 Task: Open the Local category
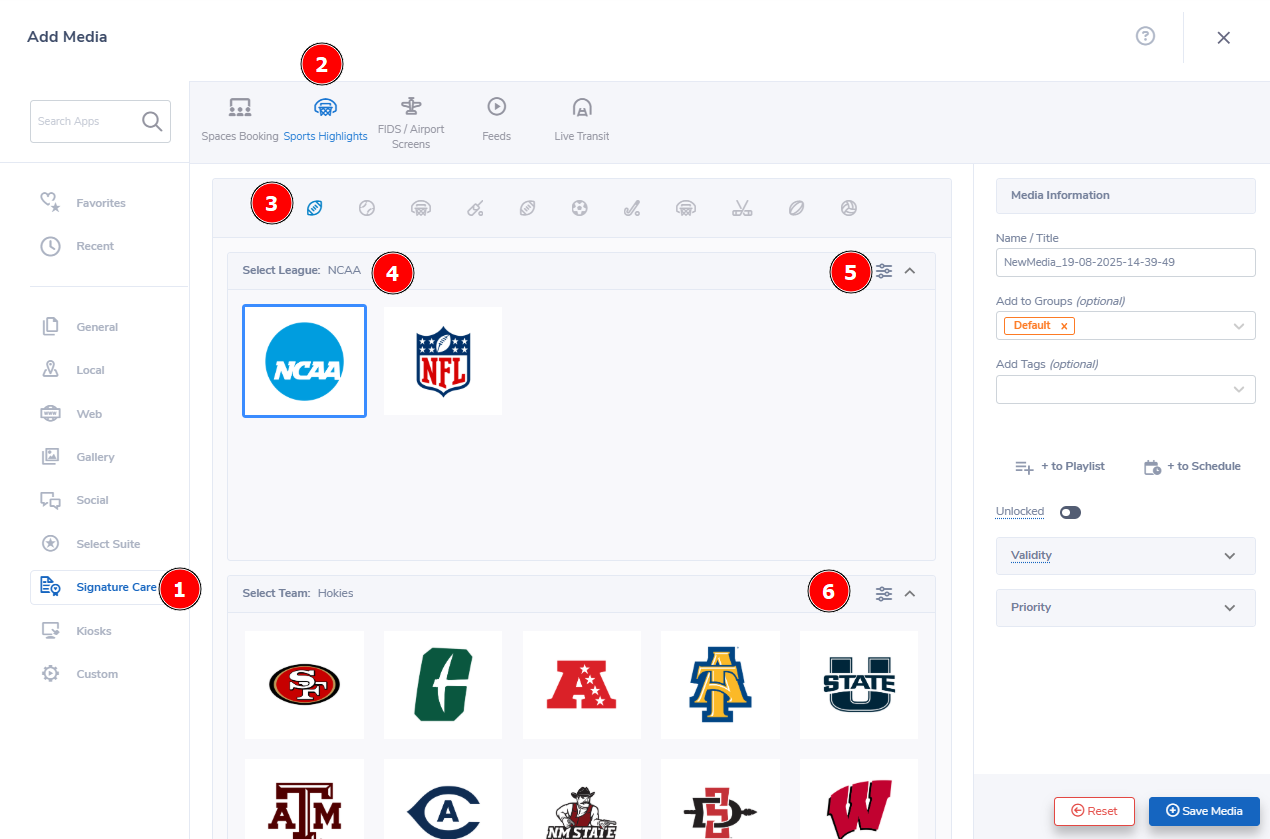[x=73, y=370]
